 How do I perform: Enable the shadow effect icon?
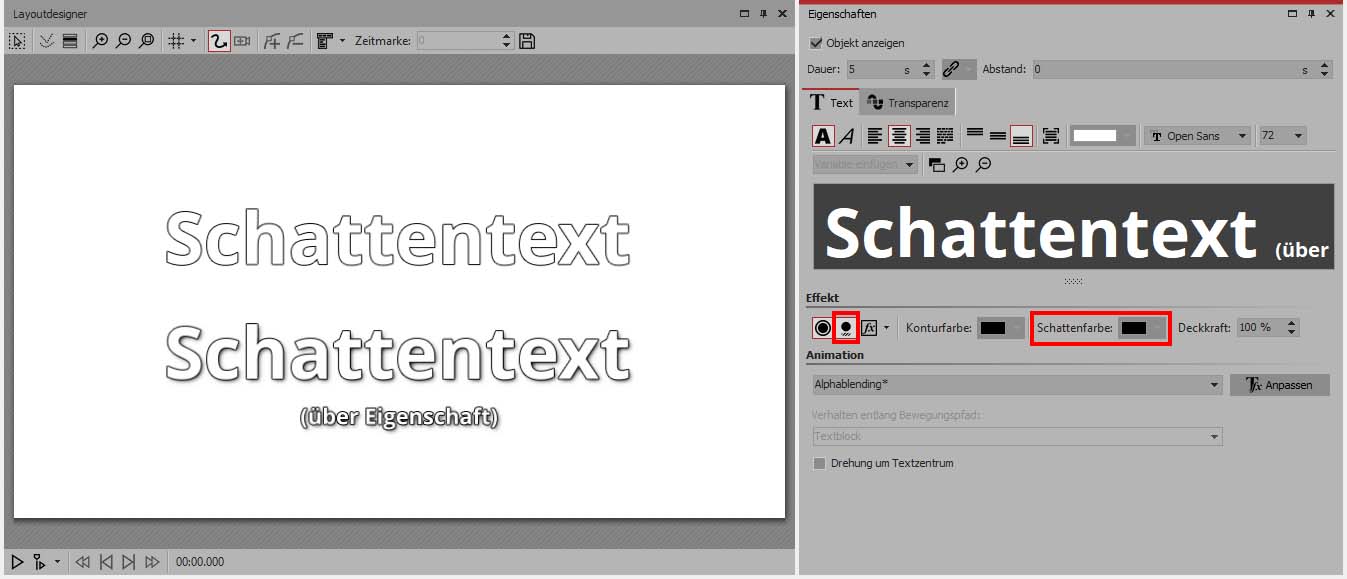pyautogui.click(x=846, y=327)
